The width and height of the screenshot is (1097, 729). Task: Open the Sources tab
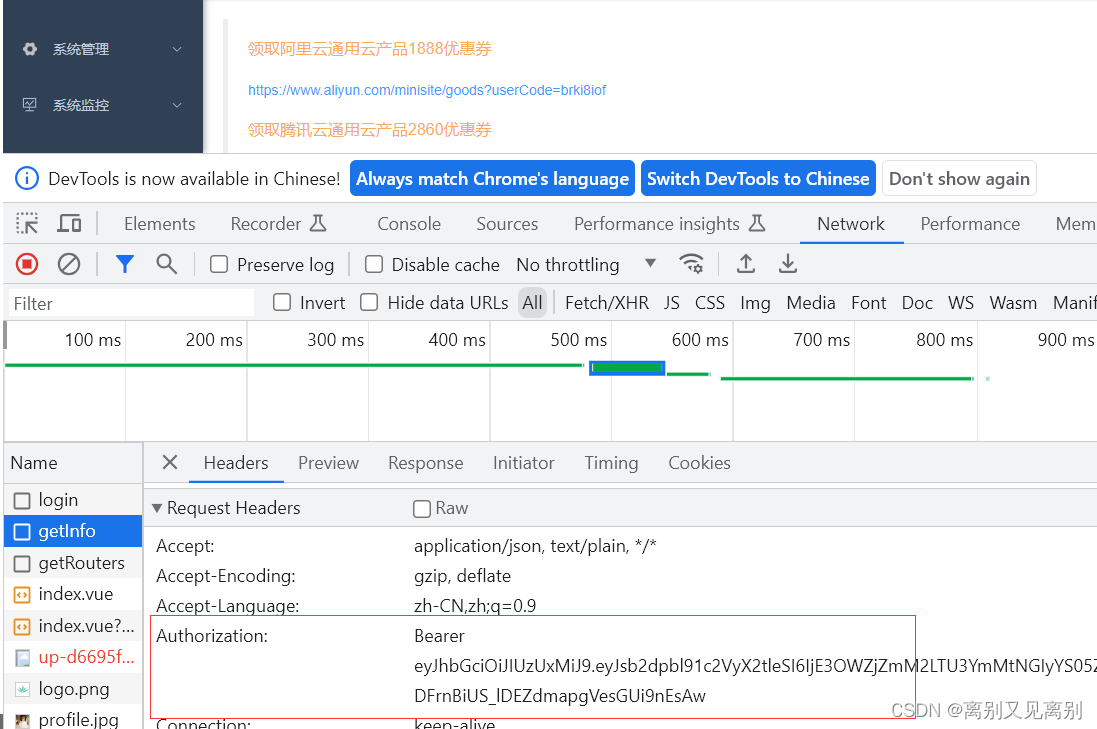(507, 224)
